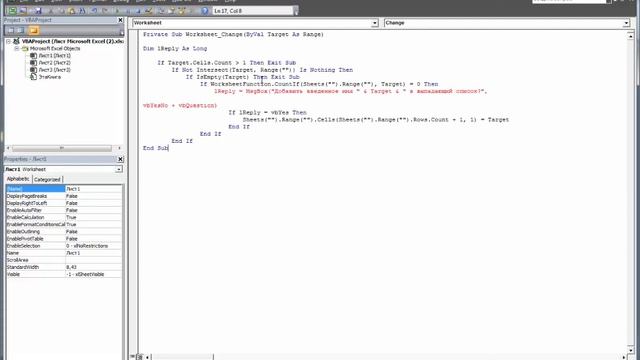
Task: Click the Insert UserForm toolbar icon
Action: 23,11
